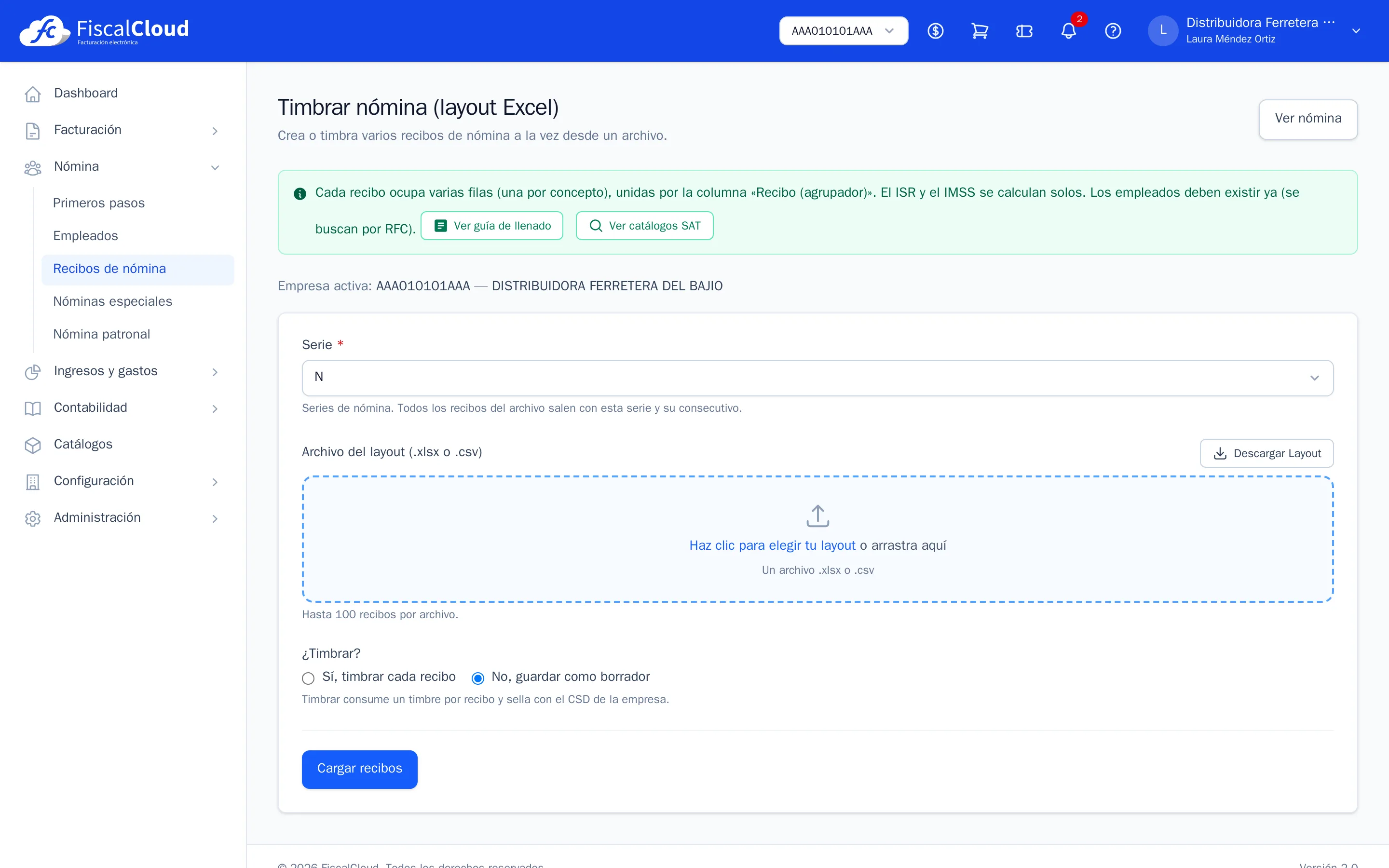
Task: Open the shopping cart icon
Action: pyautogui.click(x=979, y=31)
